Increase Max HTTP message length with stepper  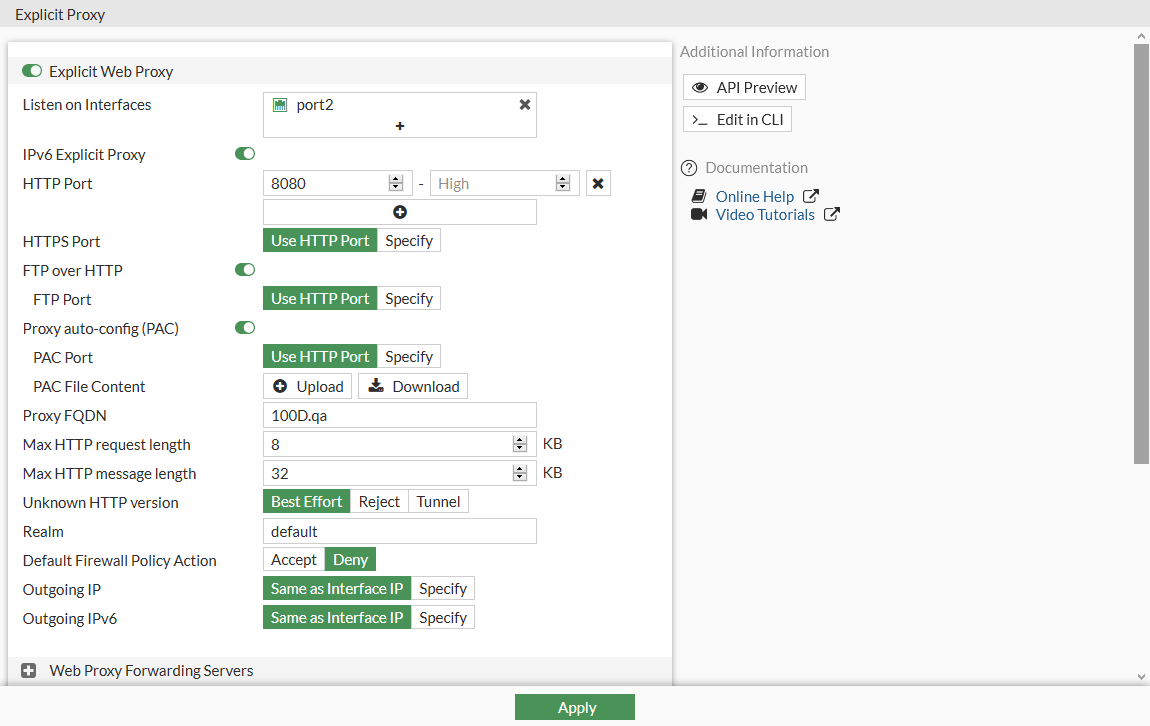coord(520,468)
